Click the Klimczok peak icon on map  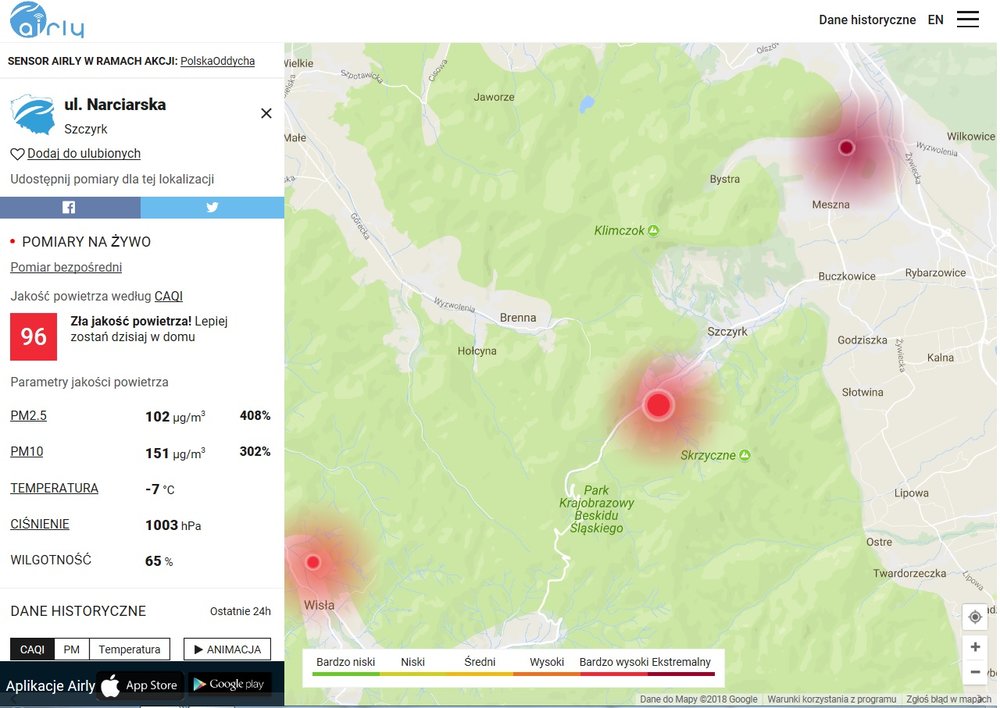(654, 230)
